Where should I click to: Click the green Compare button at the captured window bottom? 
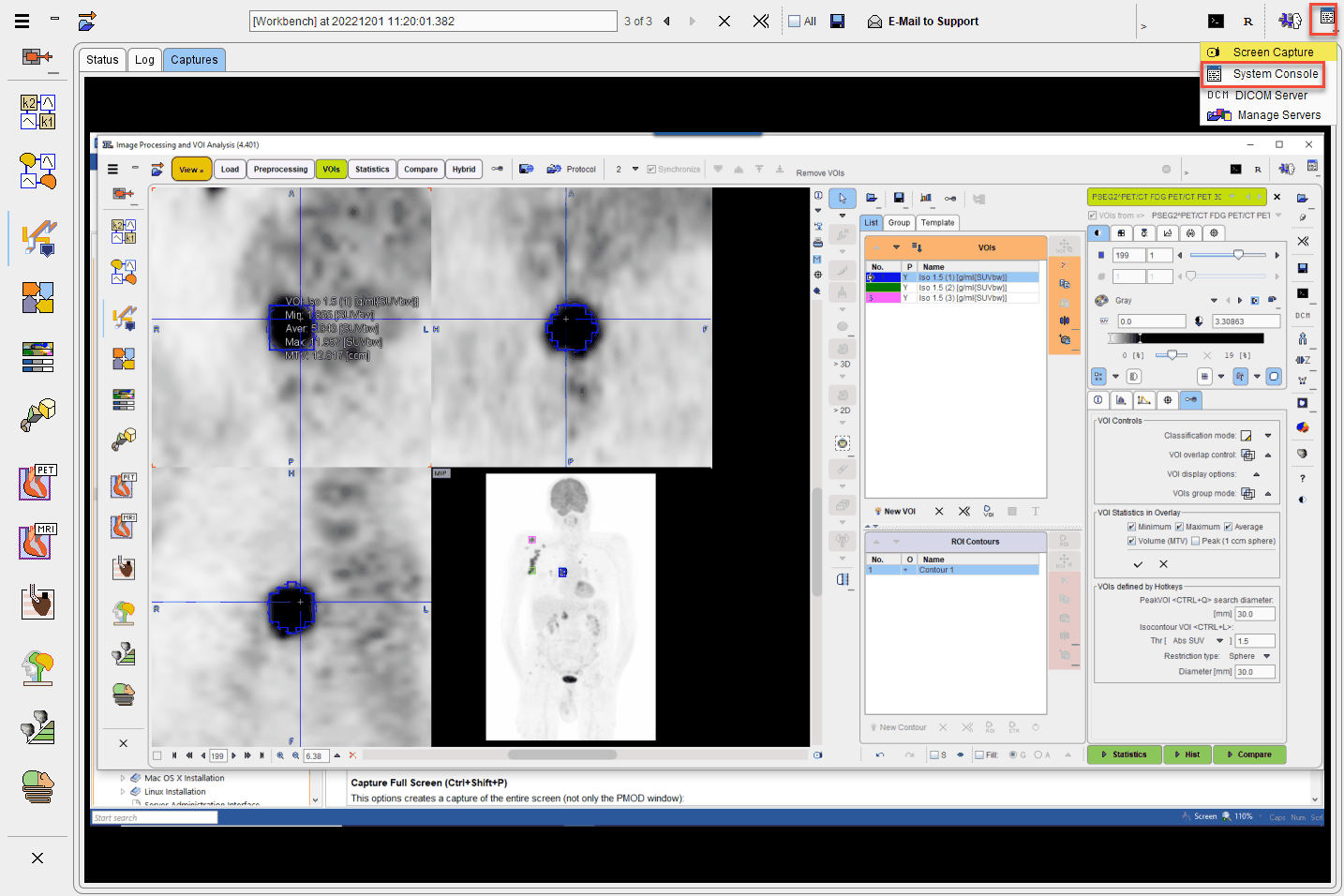[x=1249, y=754]
